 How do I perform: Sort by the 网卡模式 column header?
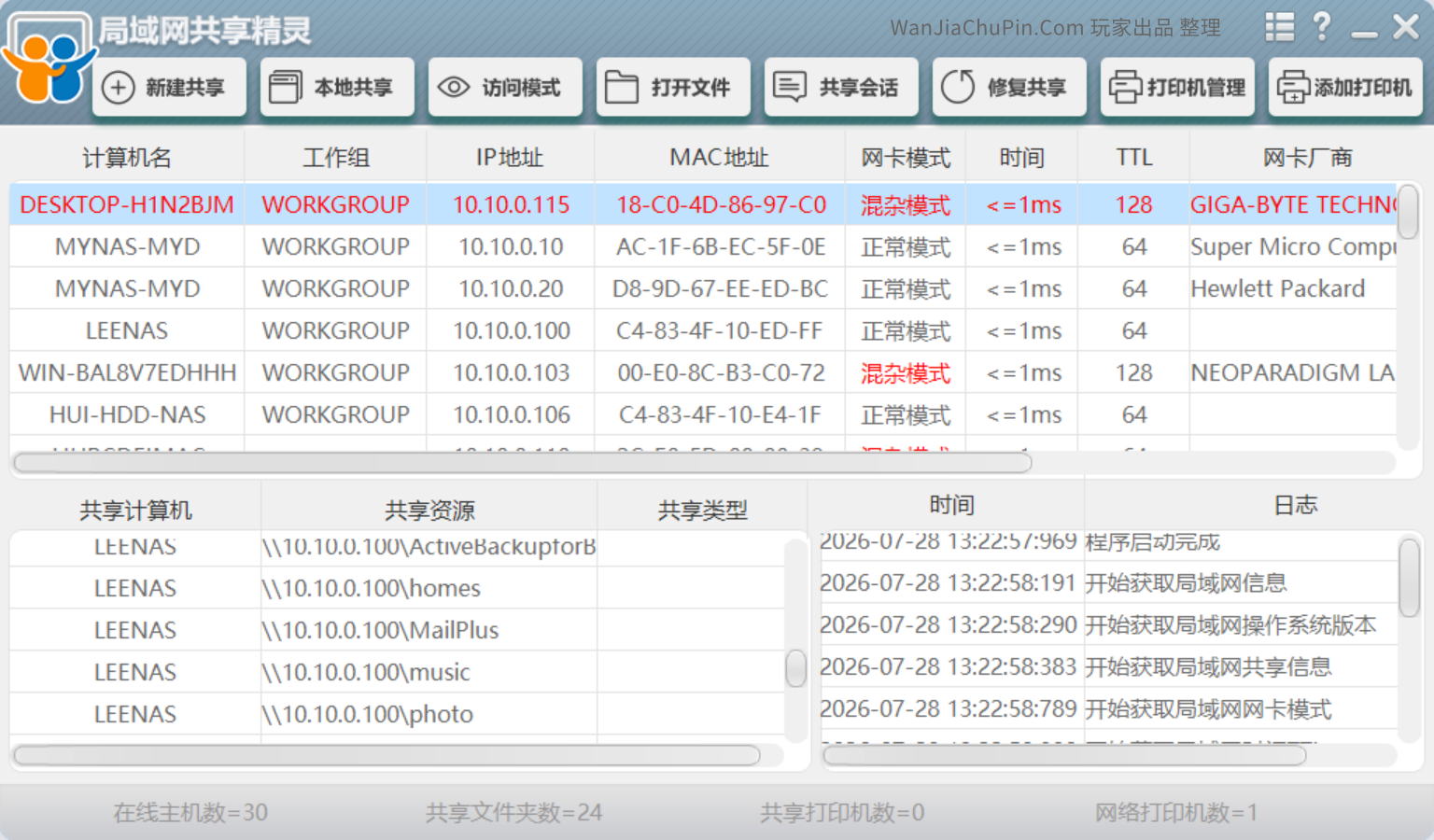tap(906, 158)
